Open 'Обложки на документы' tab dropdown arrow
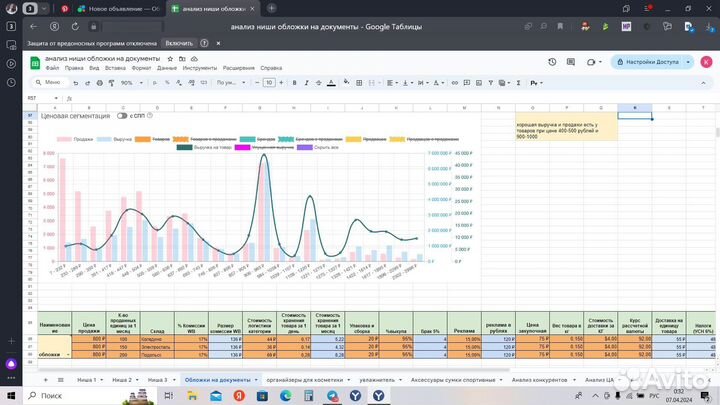Image resolution: width=720 pixels, height=405 pixels. coord(257,381)
